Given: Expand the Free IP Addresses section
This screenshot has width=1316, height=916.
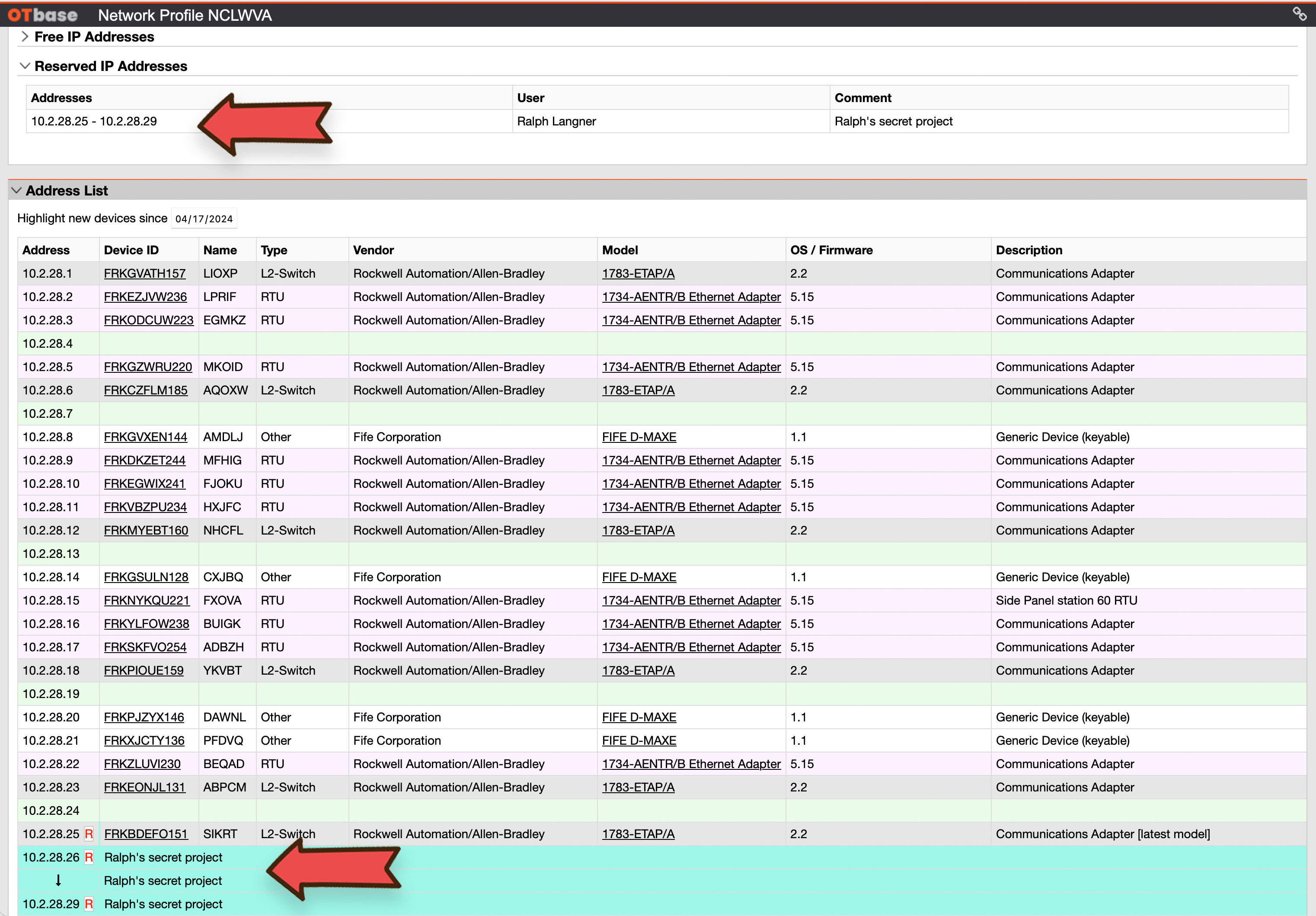Looking at the screenshot, I should point(25,37).
